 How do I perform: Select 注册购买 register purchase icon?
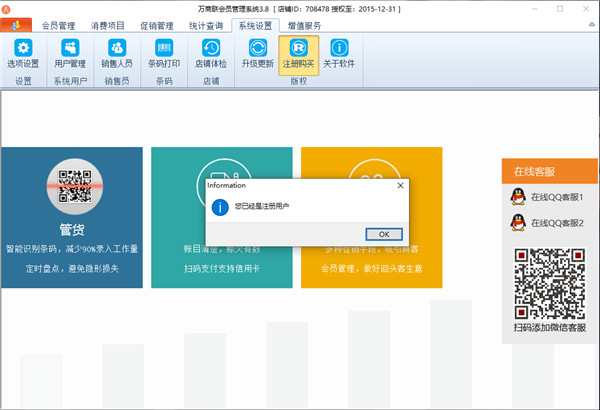[298, 53]
